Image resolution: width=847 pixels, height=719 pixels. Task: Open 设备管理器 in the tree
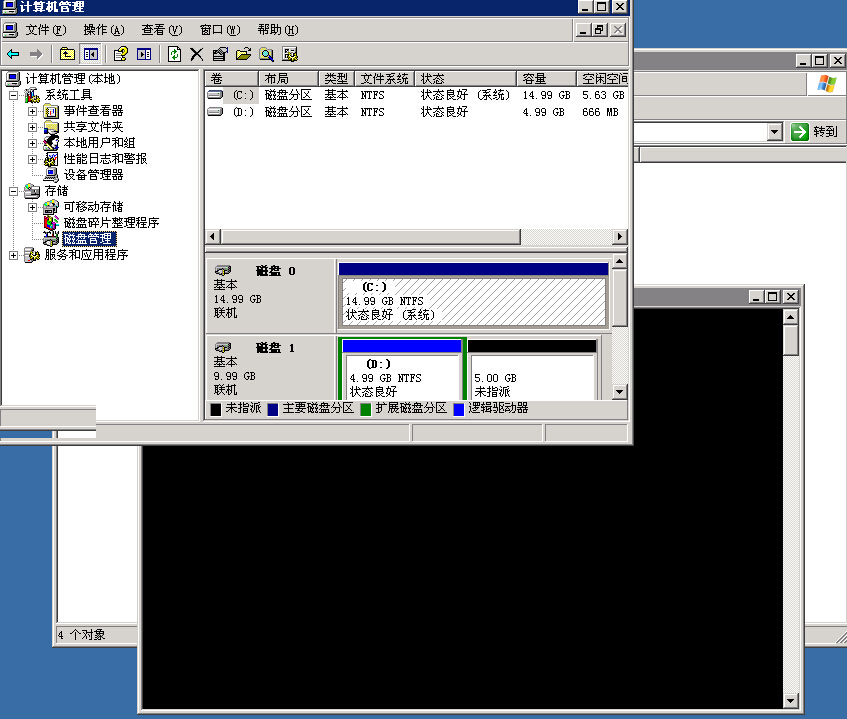(93, 174)
